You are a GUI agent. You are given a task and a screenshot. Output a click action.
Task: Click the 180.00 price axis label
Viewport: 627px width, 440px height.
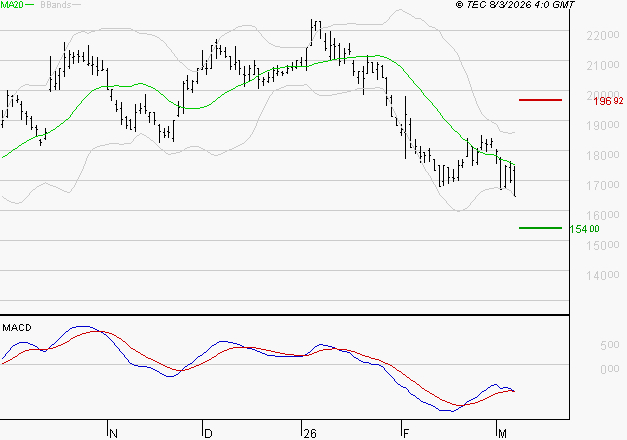pyautogui.click(x=603, y=155)
